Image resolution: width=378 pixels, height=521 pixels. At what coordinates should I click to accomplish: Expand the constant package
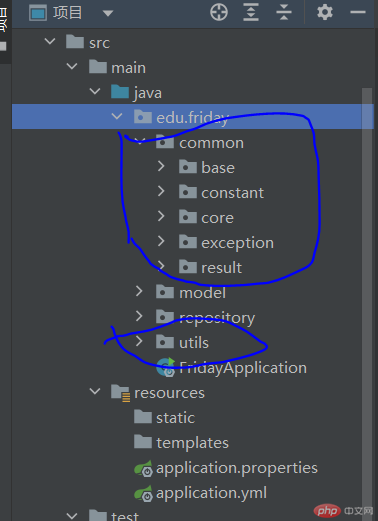point(161,191)
